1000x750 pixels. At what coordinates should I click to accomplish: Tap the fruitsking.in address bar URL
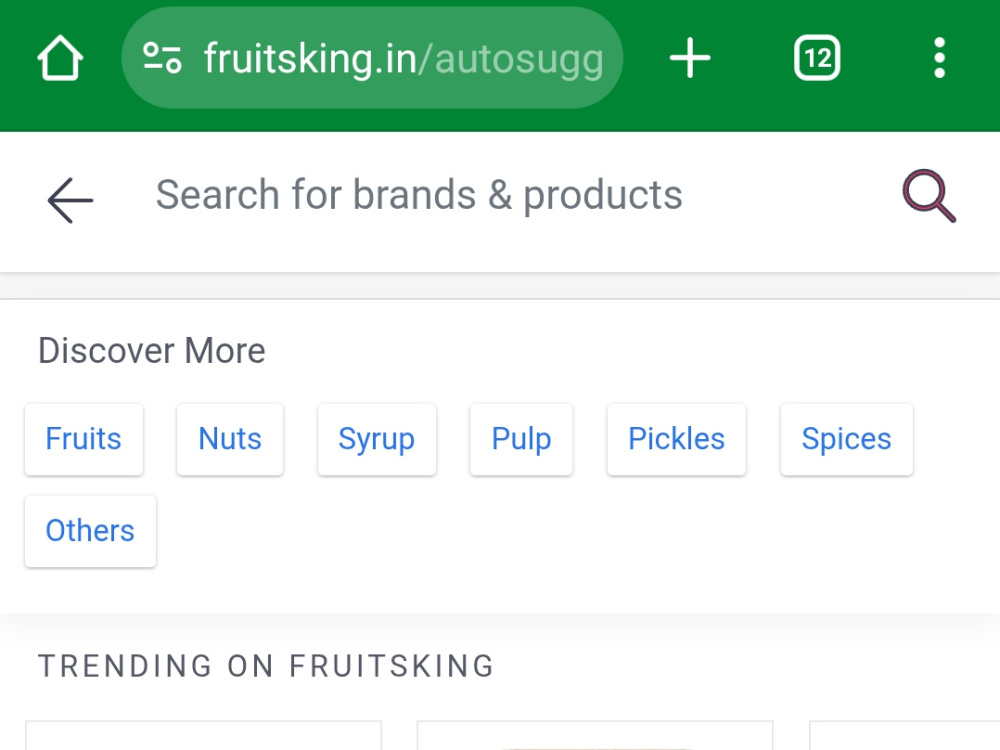[x=403, y=58]
